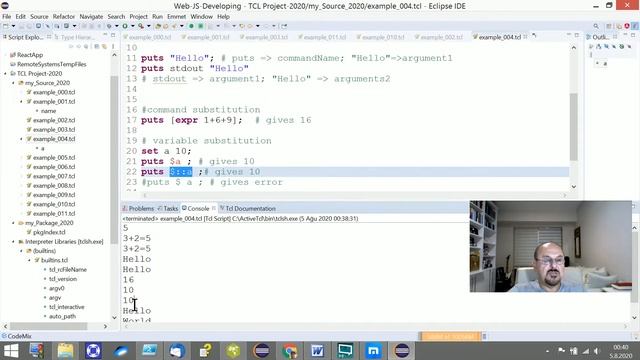Viewport: 640px width, 360px height.
Task: Switch to the Problems tab
Action: tap(138, 209)
